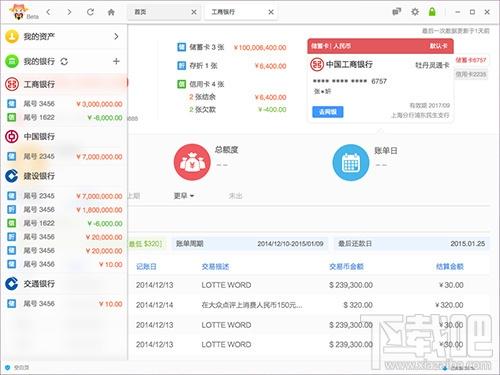Select the 信用卡 2235 side tab

tap(471, 74)
